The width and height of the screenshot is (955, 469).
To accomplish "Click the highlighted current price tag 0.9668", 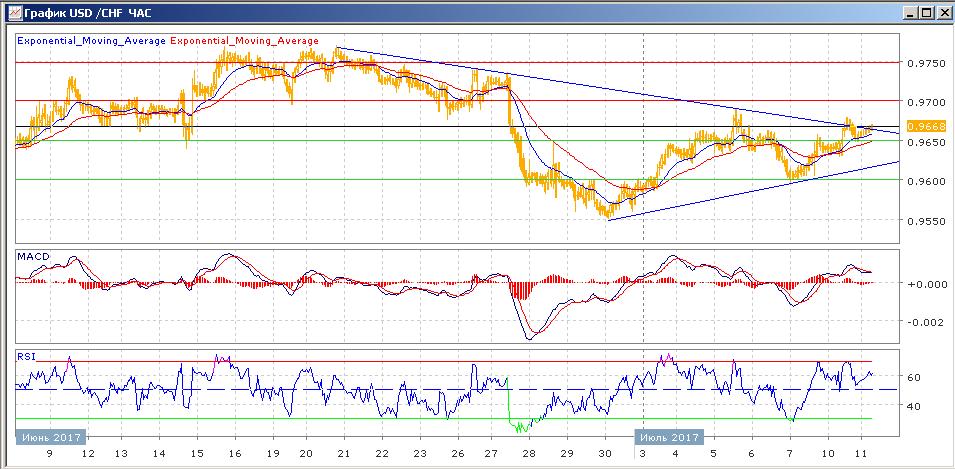I will (x=921, y=127).
